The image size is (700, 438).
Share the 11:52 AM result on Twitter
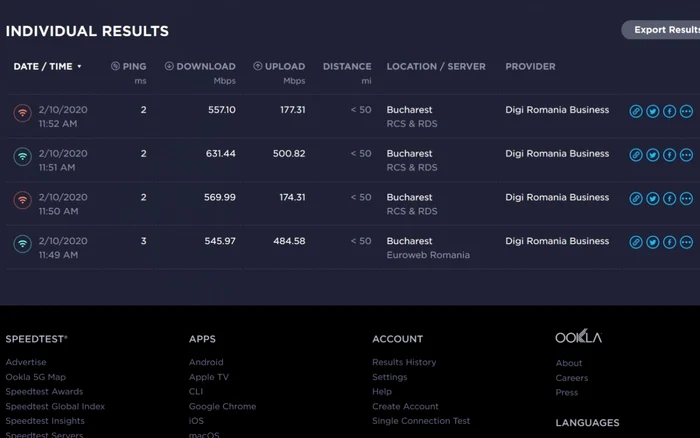(653, 111)
